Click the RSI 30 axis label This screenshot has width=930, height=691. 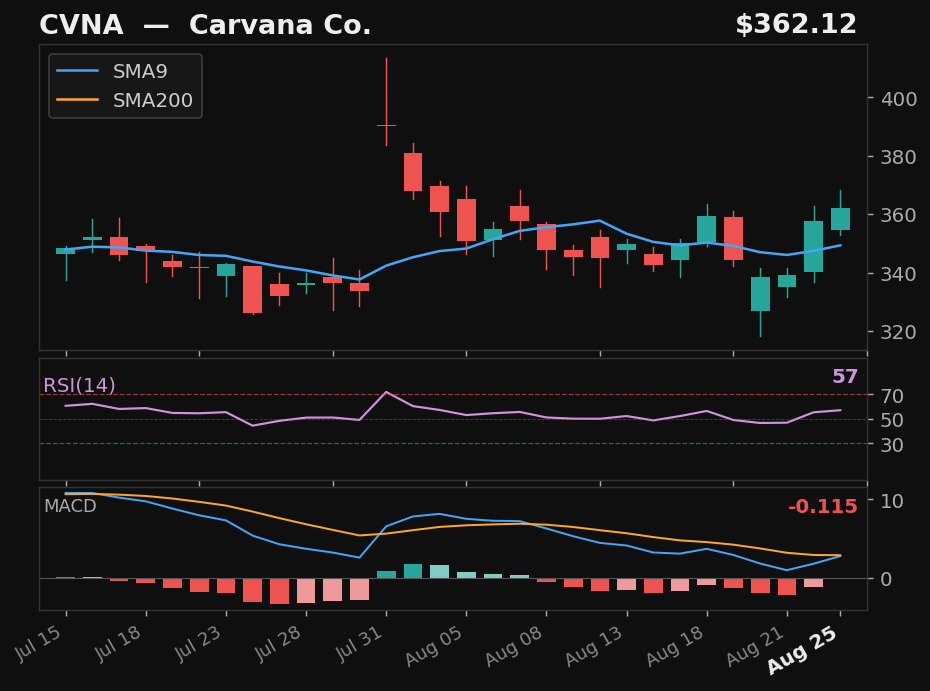(892, 445)
